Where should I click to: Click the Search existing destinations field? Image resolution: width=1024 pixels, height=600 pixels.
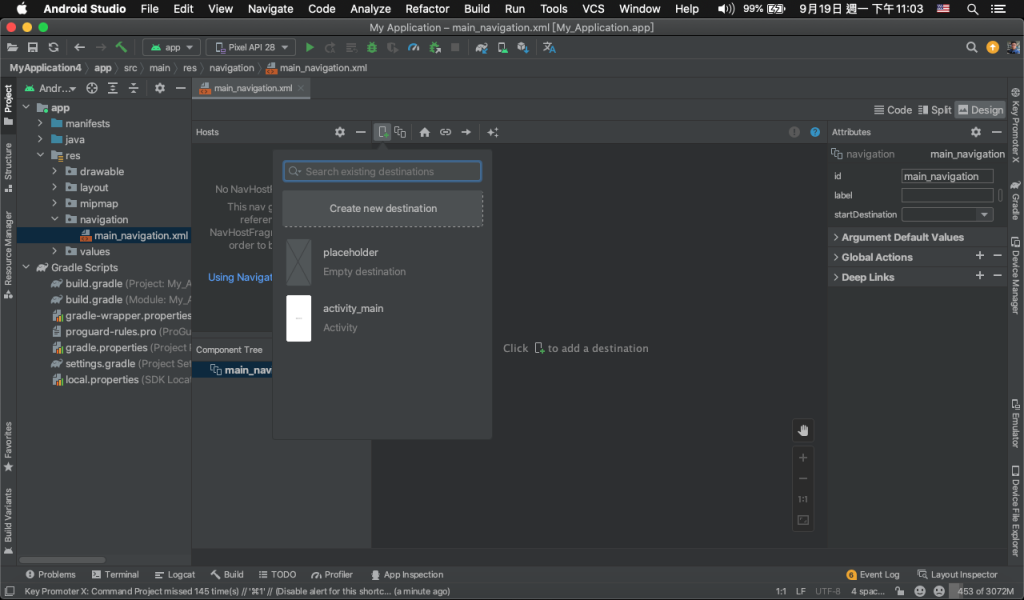383,171
